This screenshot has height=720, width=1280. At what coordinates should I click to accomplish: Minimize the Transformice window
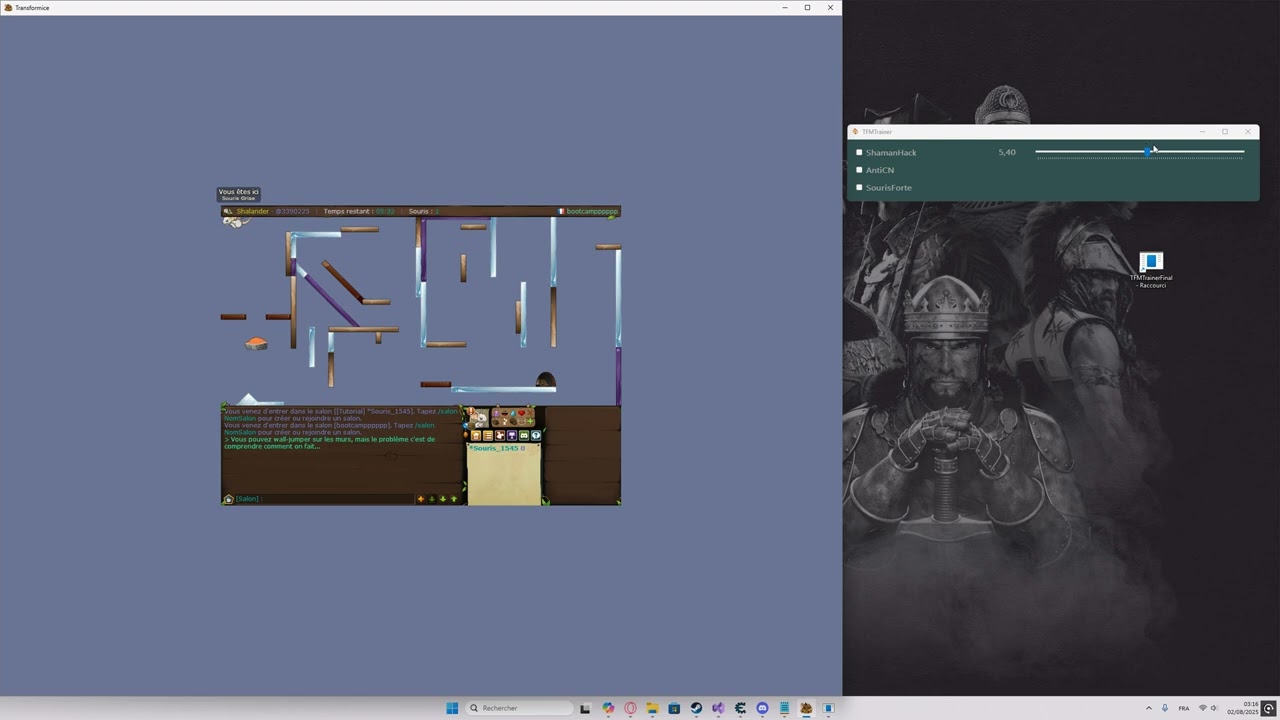pos(785,7)
